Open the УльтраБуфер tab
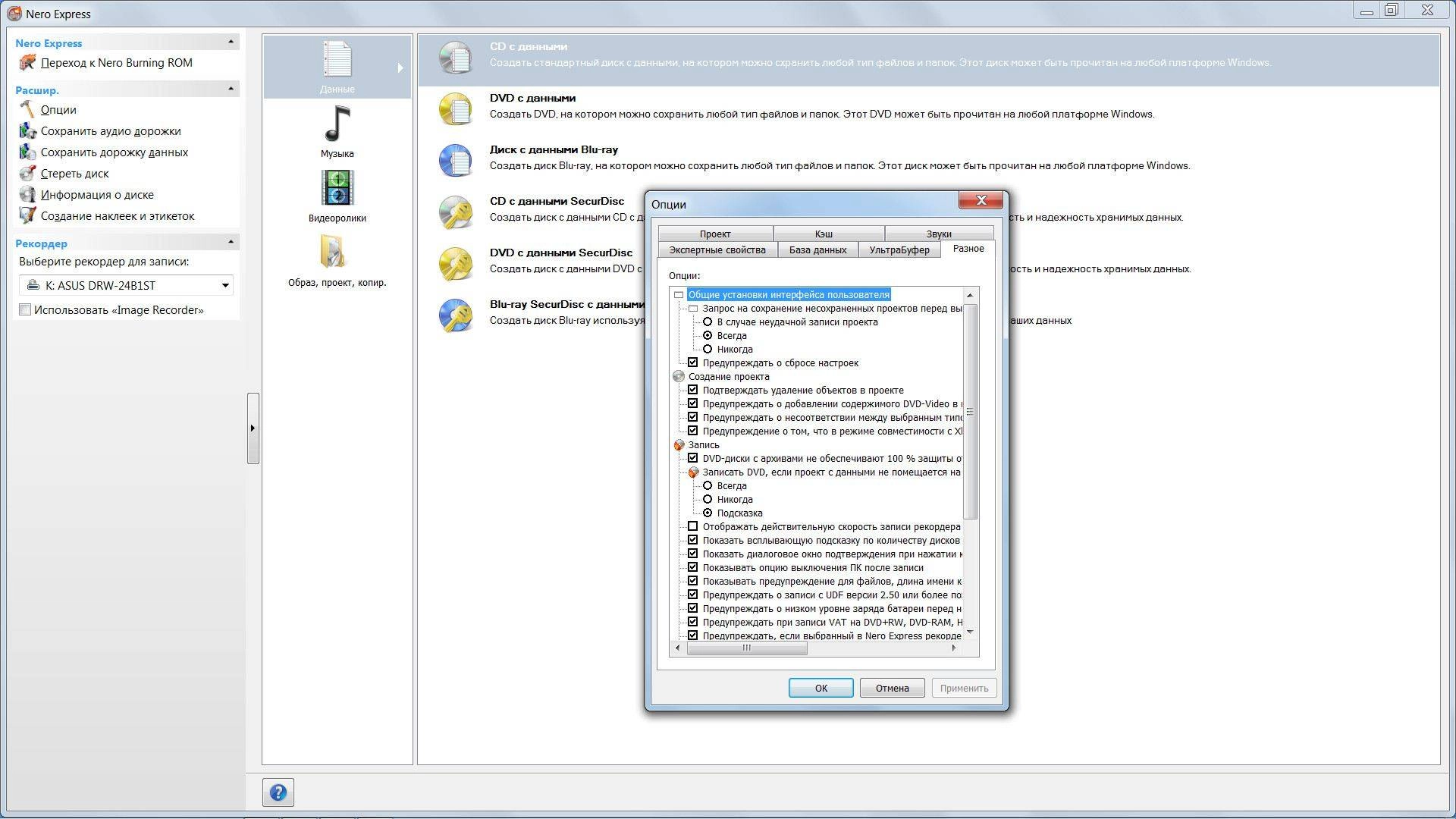Image resolution: width=1456 pixels, height=819 pixels. point(899,250)
